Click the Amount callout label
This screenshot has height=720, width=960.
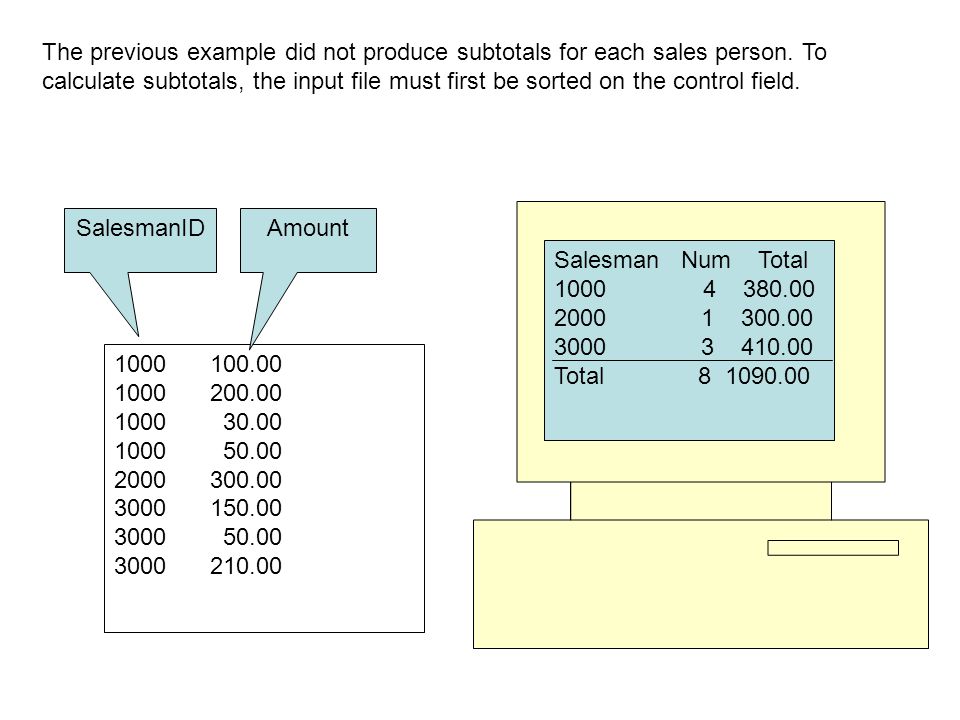[x=307, y=228]
